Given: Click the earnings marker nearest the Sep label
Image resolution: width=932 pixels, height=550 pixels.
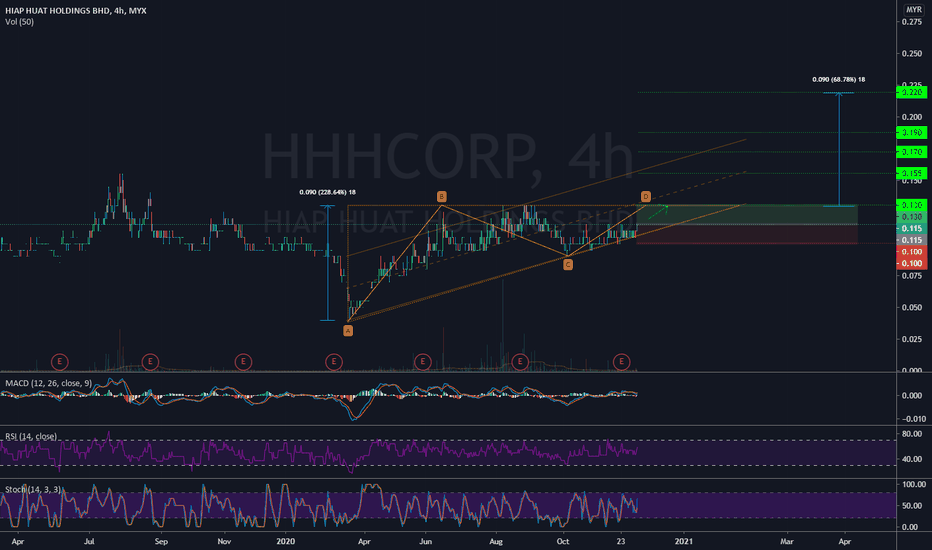Looking at the screenshot, I should pyautogui.click(x=150, y=362).
